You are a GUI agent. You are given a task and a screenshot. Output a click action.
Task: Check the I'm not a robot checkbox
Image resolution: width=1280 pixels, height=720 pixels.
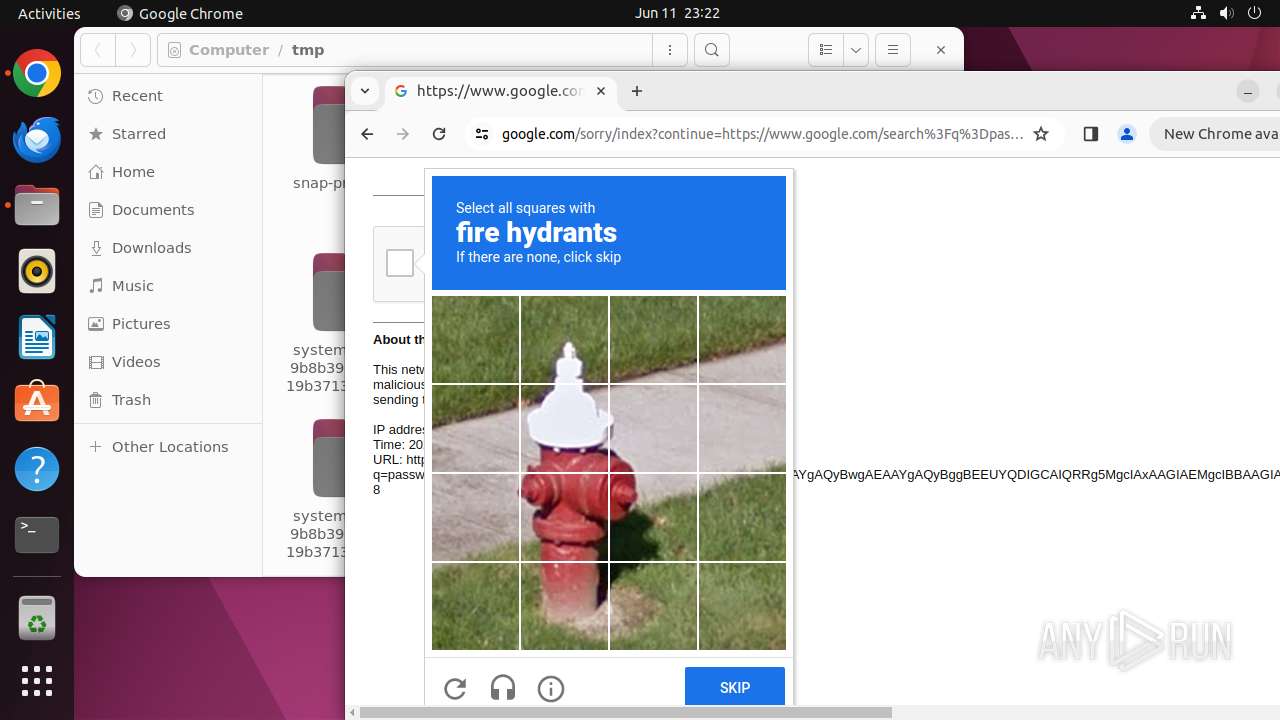(x=400, y=263)
